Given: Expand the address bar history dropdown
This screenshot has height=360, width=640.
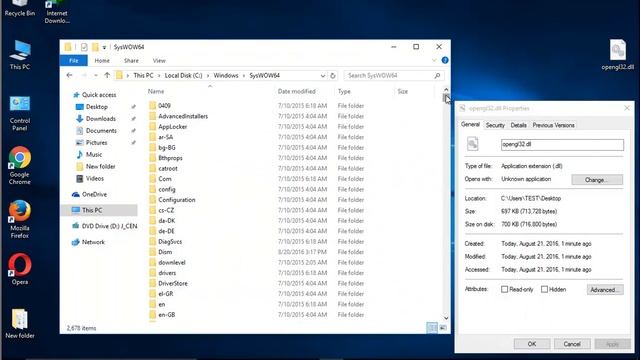Looking at the screenshot, I should pyautogui.click(x=323, y=76).
